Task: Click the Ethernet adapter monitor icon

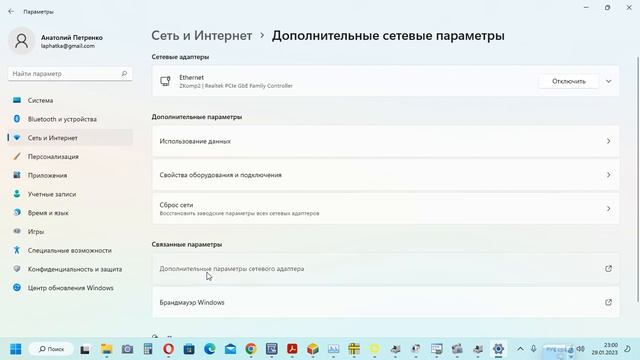Action: point(165,81)
